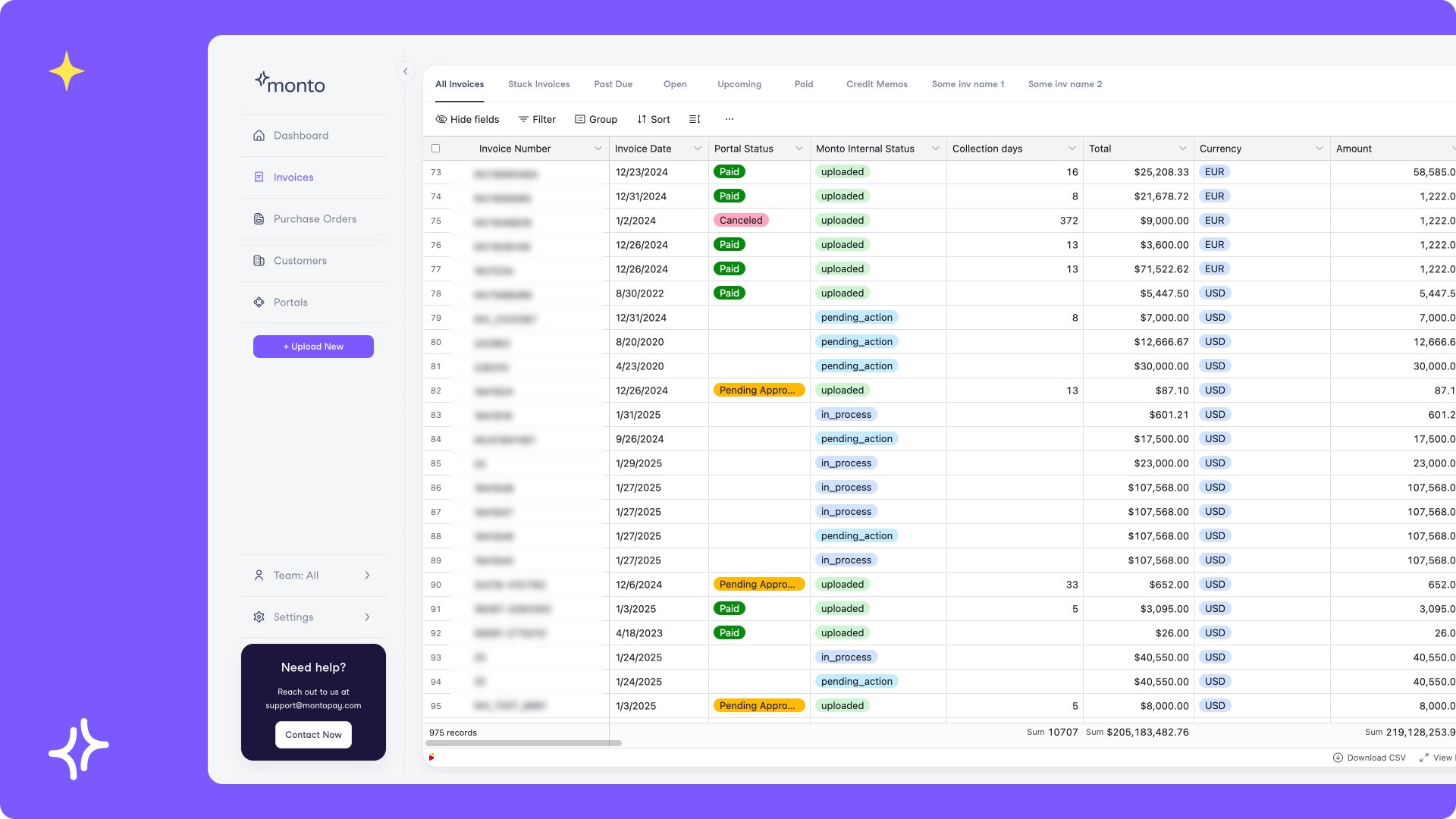Click the Portals icon in sidebar
The width and height of the screenshot is (1456, 819).
259,303
